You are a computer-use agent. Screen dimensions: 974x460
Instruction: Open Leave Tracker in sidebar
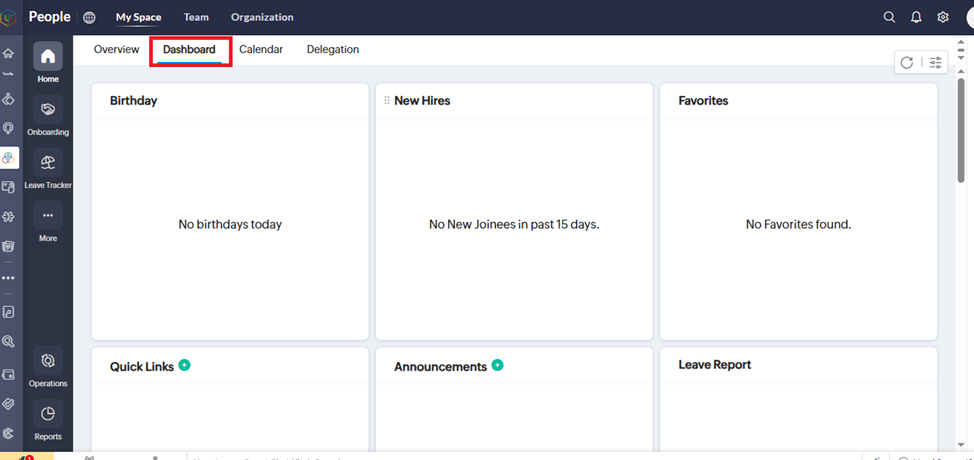pyautogui.click(x=48, y=164)
